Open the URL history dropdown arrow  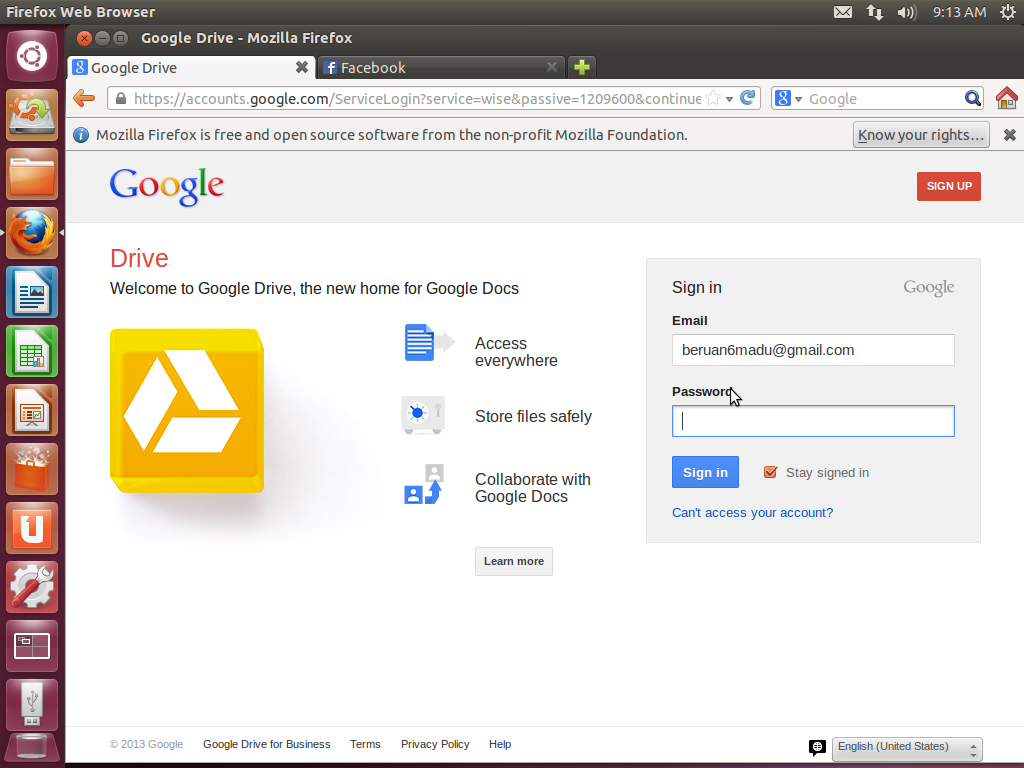729,99
